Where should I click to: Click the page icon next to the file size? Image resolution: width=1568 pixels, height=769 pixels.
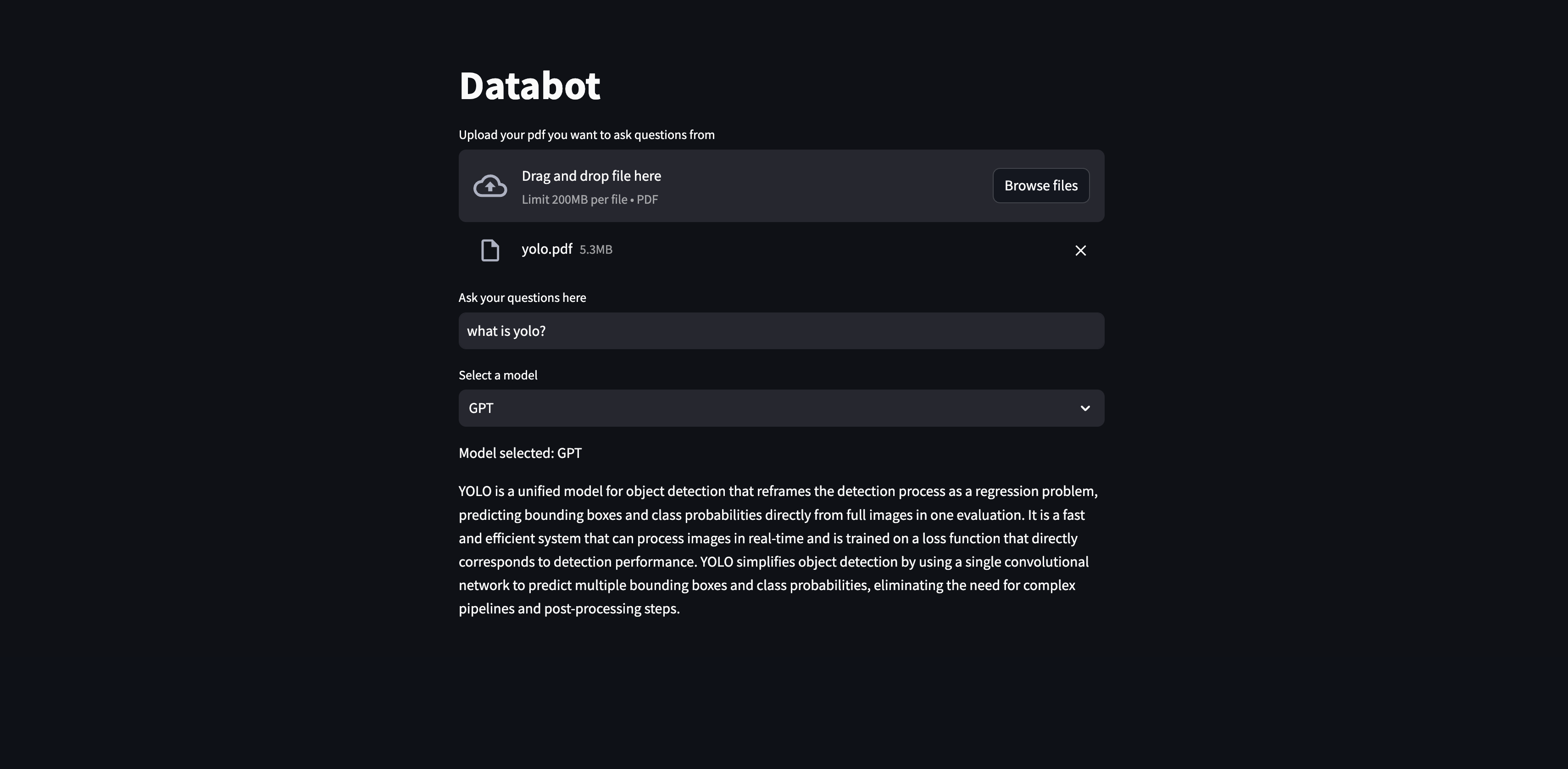(489, 250)
